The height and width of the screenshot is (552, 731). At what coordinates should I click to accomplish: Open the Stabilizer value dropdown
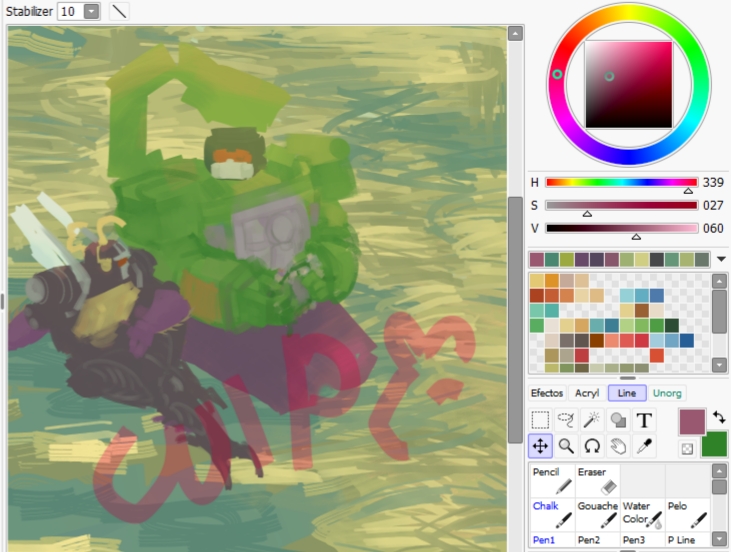pos(92,11)
